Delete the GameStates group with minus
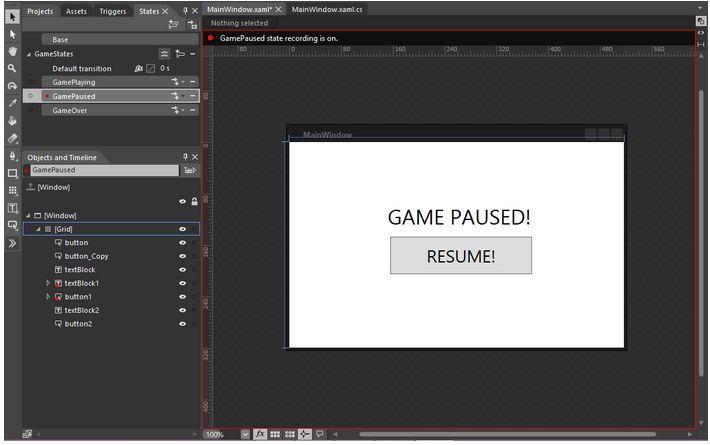710x445 pixels. tap(192, 54)
